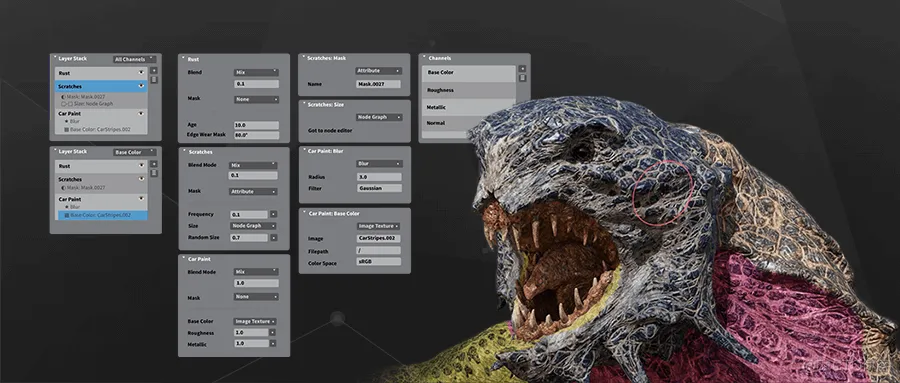900x383 pixels.
Task: Click square button beside Scratches Frequency value
Action: pyautogui.click(x=273, y=214)
